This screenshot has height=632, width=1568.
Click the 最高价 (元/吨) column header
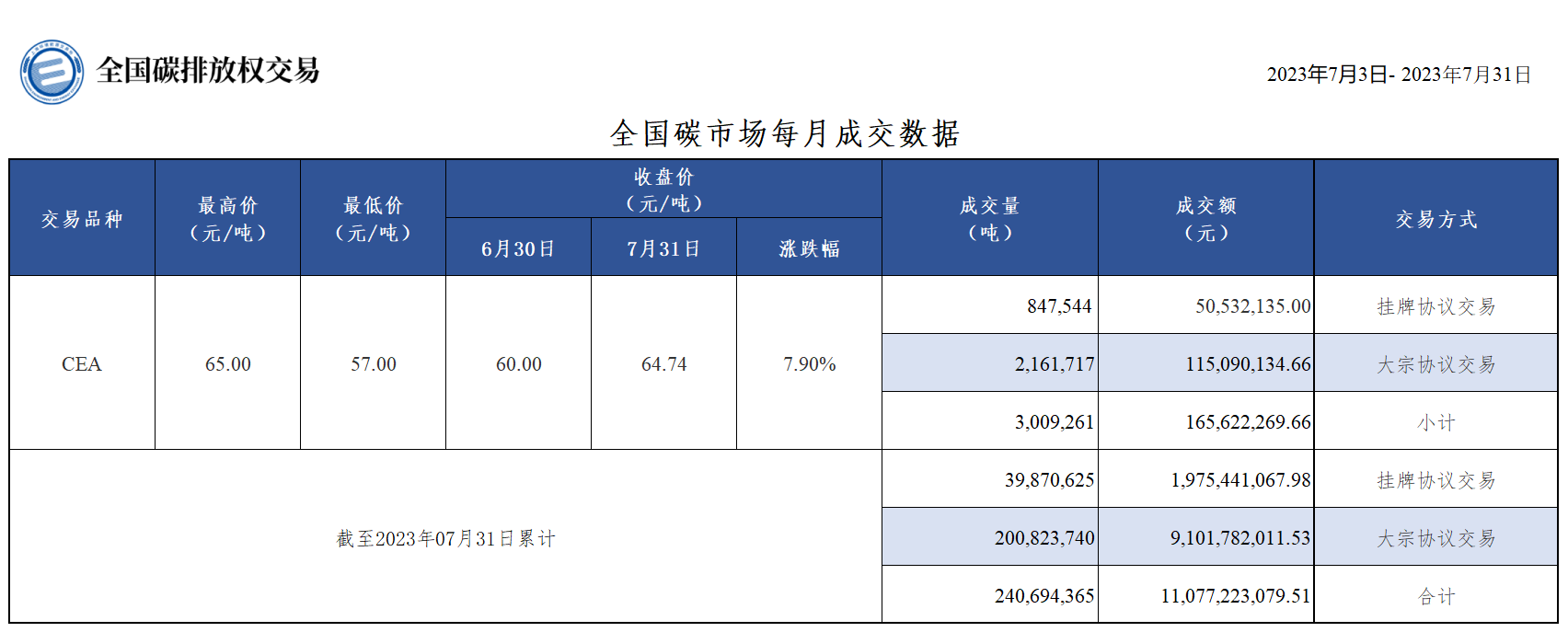pyautogui.click(x=228, y=218)
